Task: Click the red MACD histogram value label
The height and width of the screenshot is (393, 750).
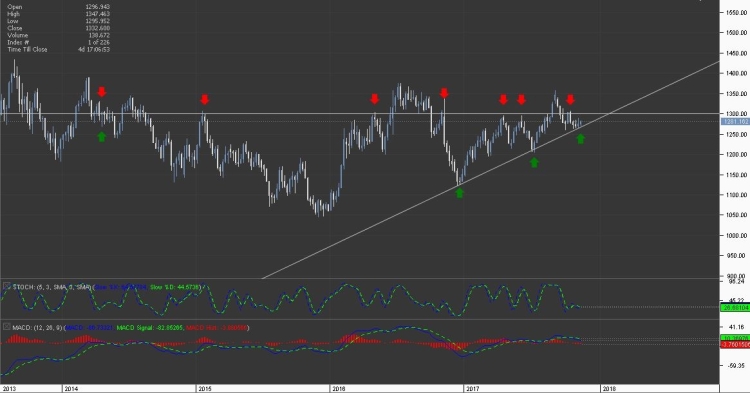Action: 735,345
